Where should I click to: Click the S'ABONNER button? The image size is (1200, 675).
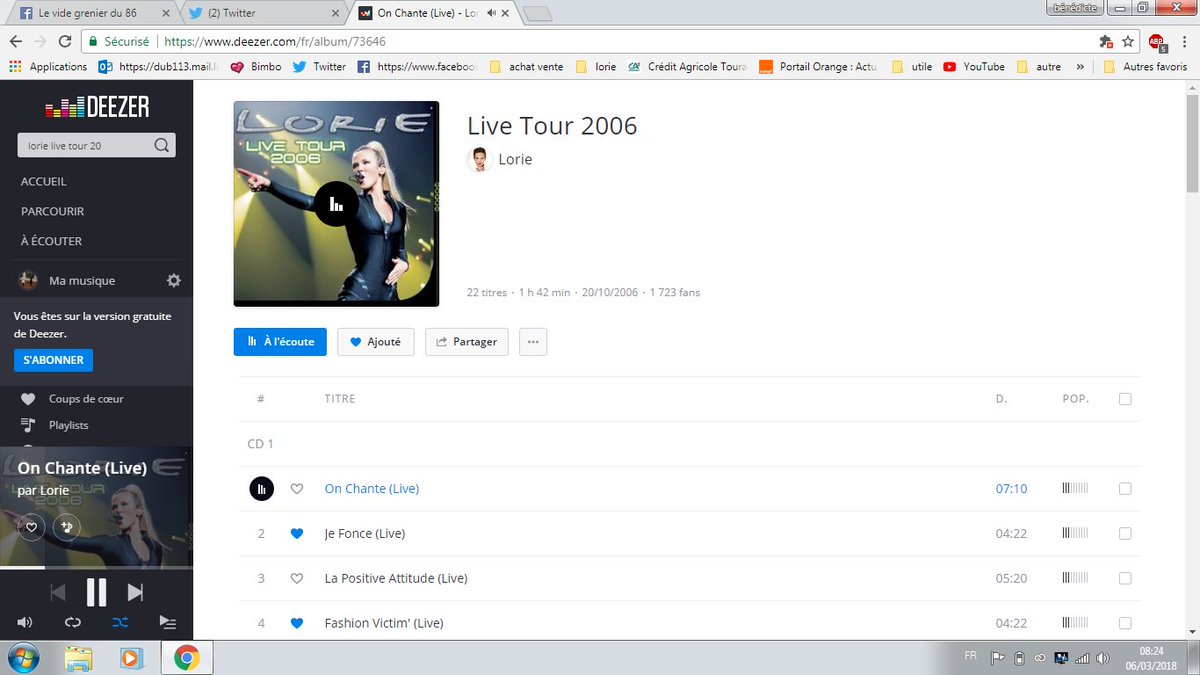click(53, 360)
